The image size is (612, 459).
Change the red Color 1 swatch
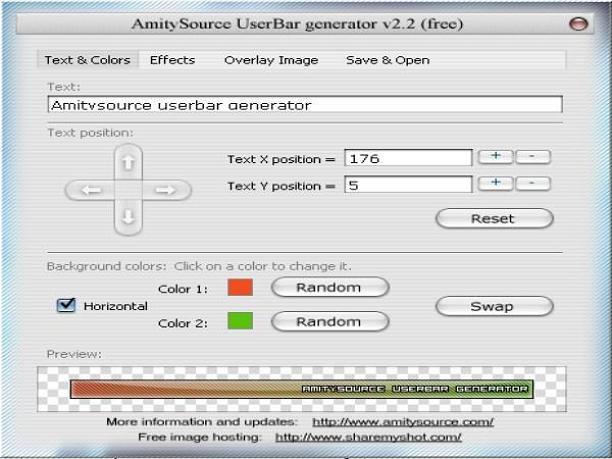coord(240,287)
